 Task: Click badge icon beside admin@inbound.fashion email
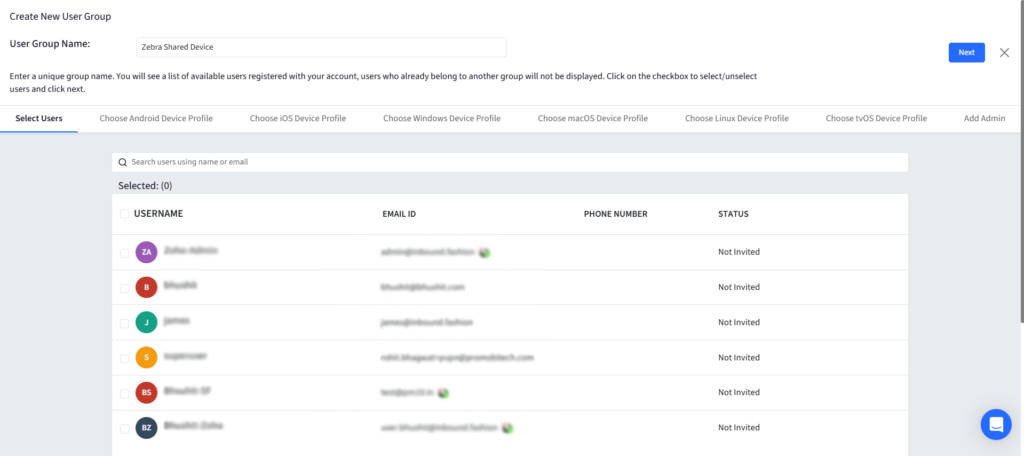[485, 252]
